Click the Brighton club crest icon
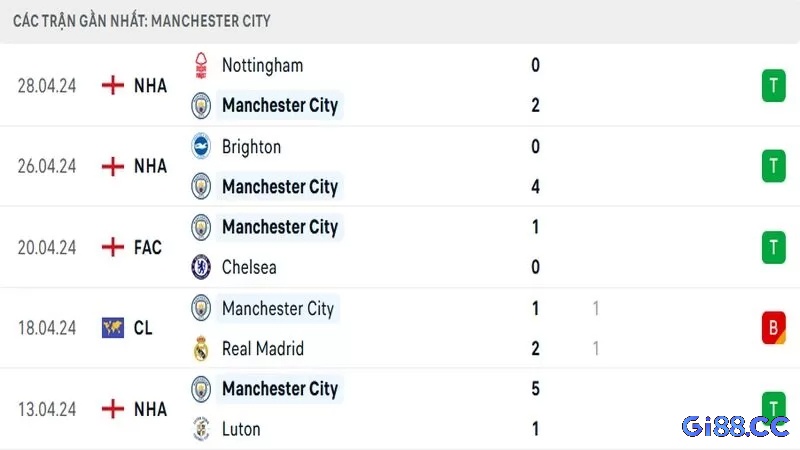 [x=201, y=146]
